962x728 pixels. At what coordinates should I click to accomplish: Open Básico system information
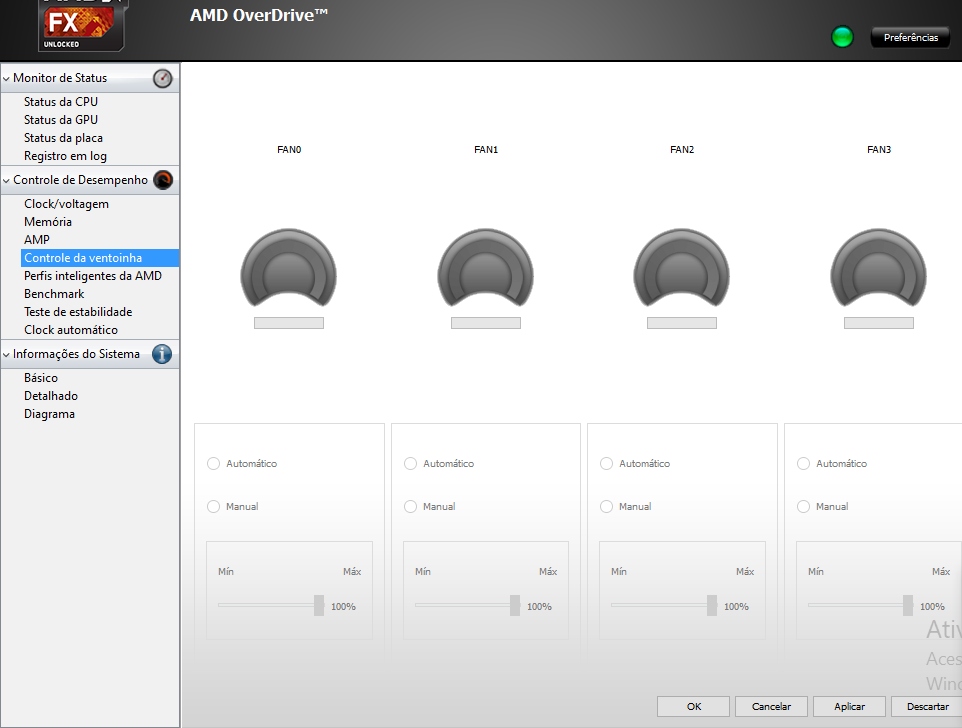[x=40, y=378]
